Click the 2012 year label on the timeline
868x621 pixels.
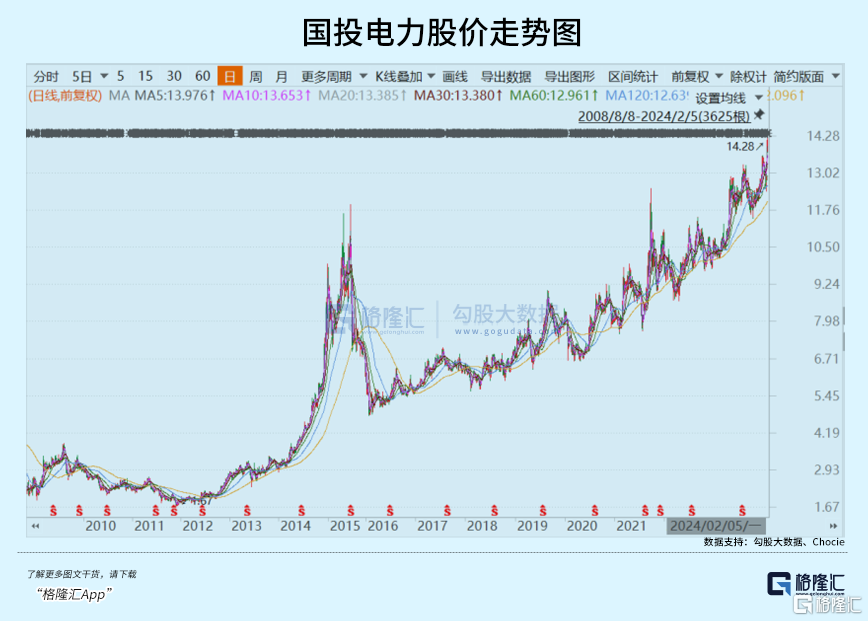(198, 526)
